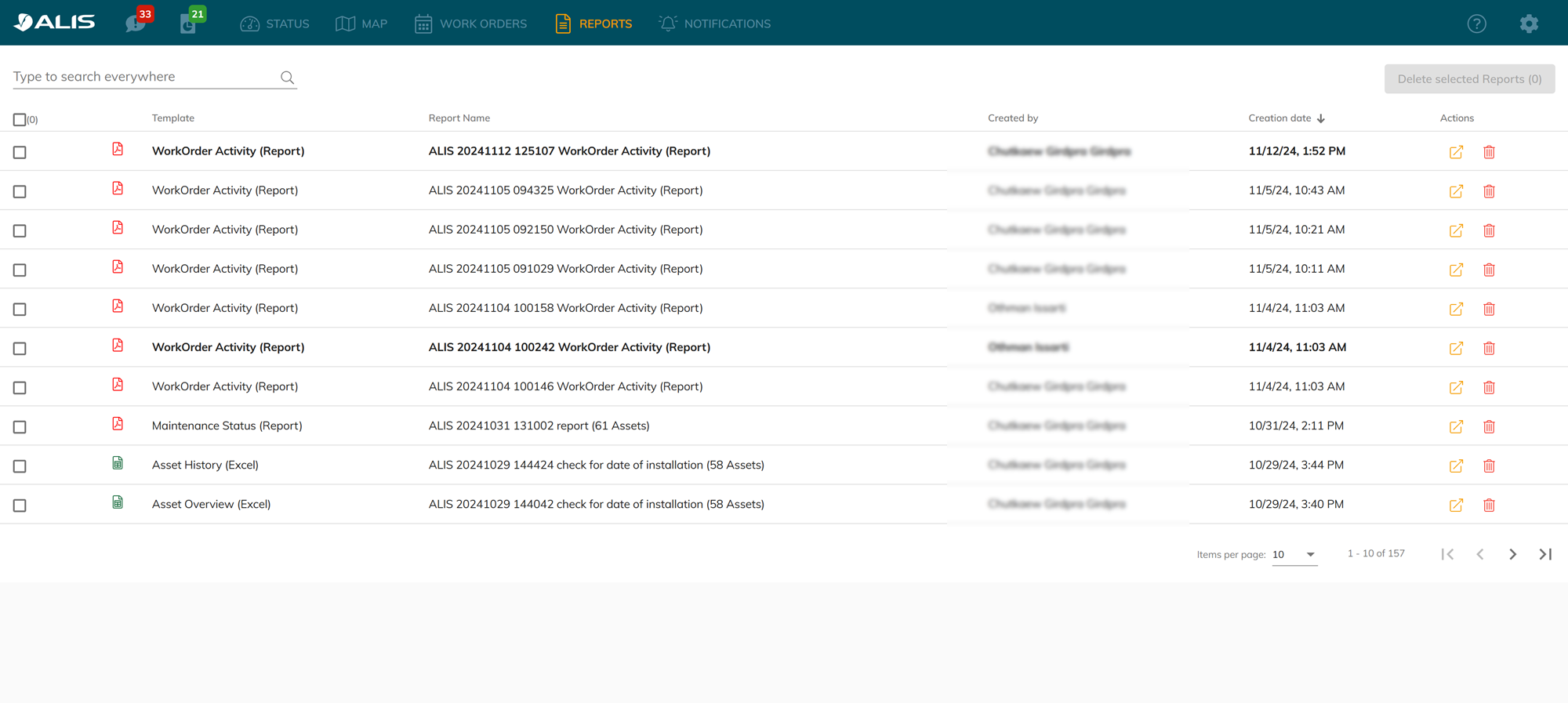This screenshot has height=703, width=1568.
Task: Toggle the select-all reports checkbox
Action: pyautogui.click(x=20, y=119)
